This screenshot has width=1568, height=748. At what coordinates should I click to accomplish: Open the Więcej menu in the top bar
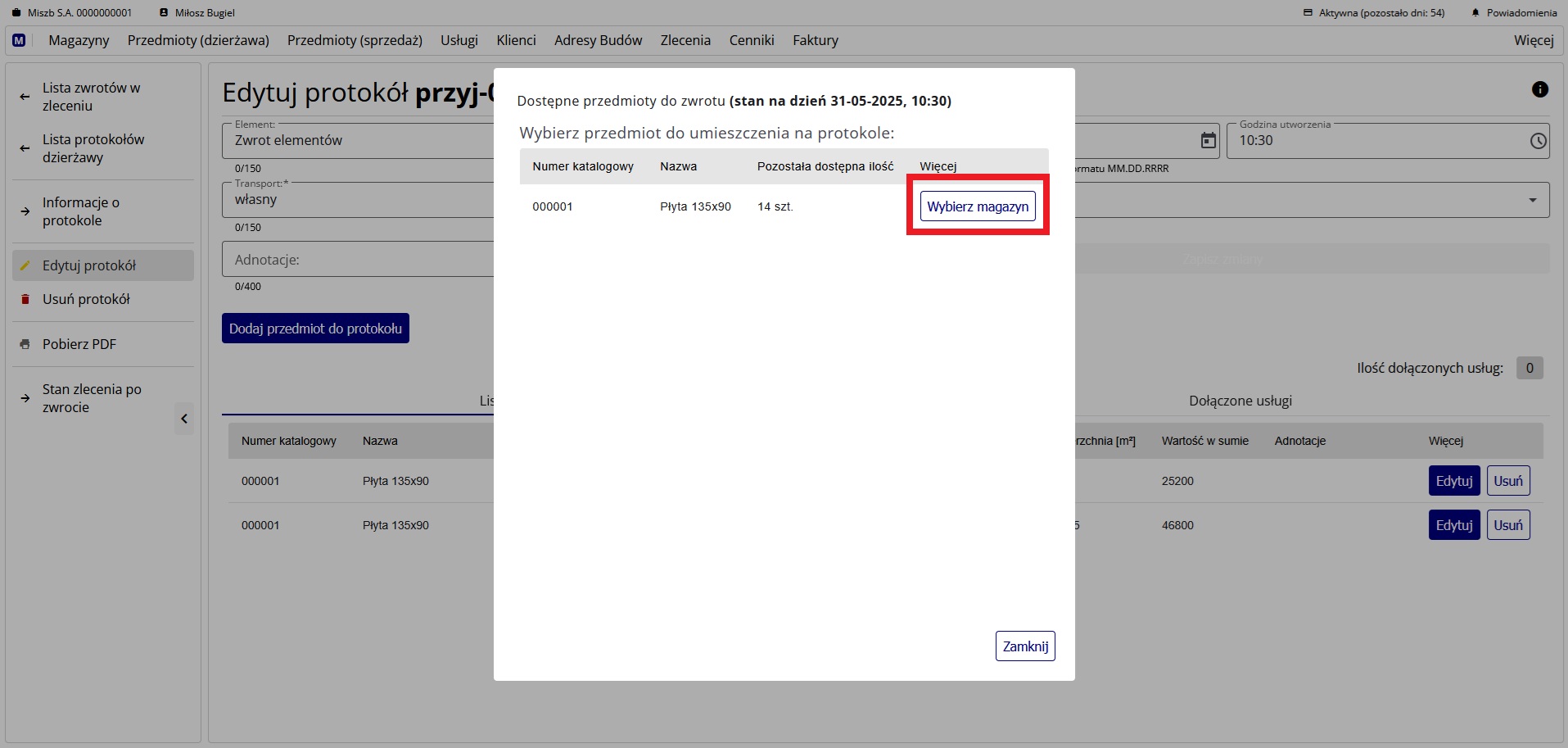tap(1533, 40)
